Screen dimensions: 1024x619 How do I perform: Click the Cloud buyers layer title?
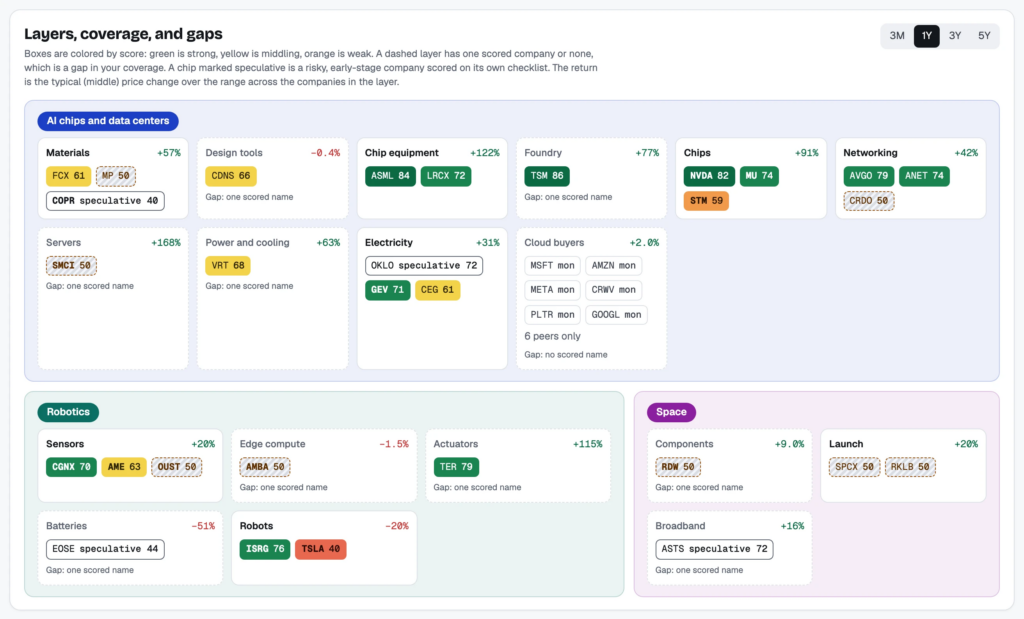(554, 242)
